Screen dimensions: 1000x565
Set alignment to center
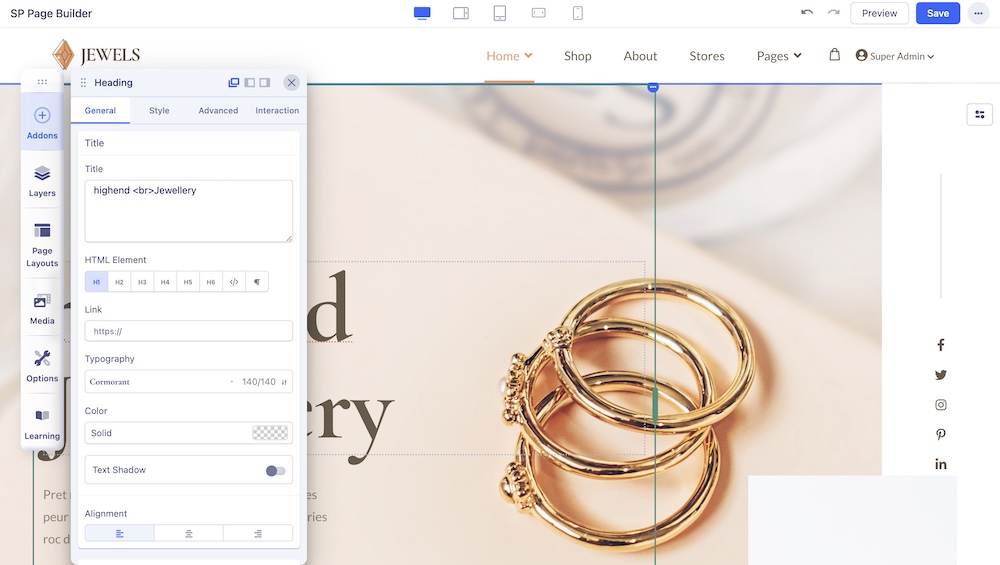click(189, 533)
